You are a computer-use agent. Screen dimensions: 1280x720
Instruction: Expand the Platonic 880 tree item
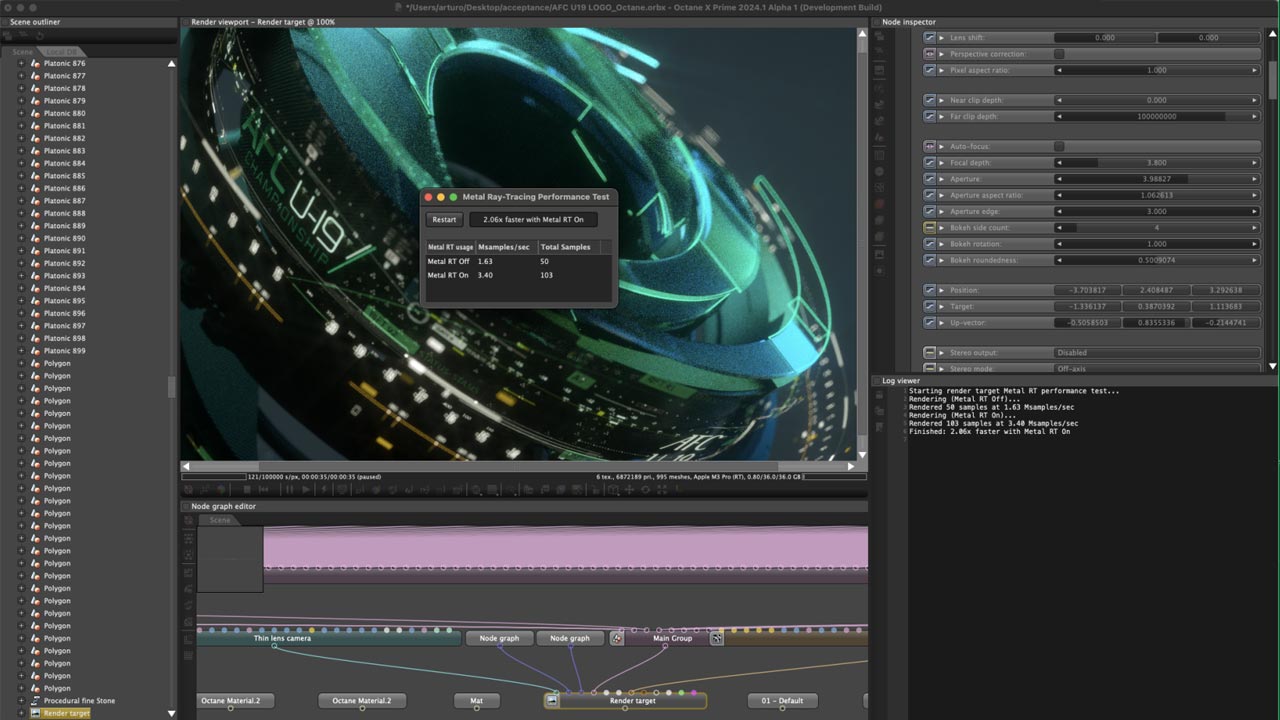21,113
